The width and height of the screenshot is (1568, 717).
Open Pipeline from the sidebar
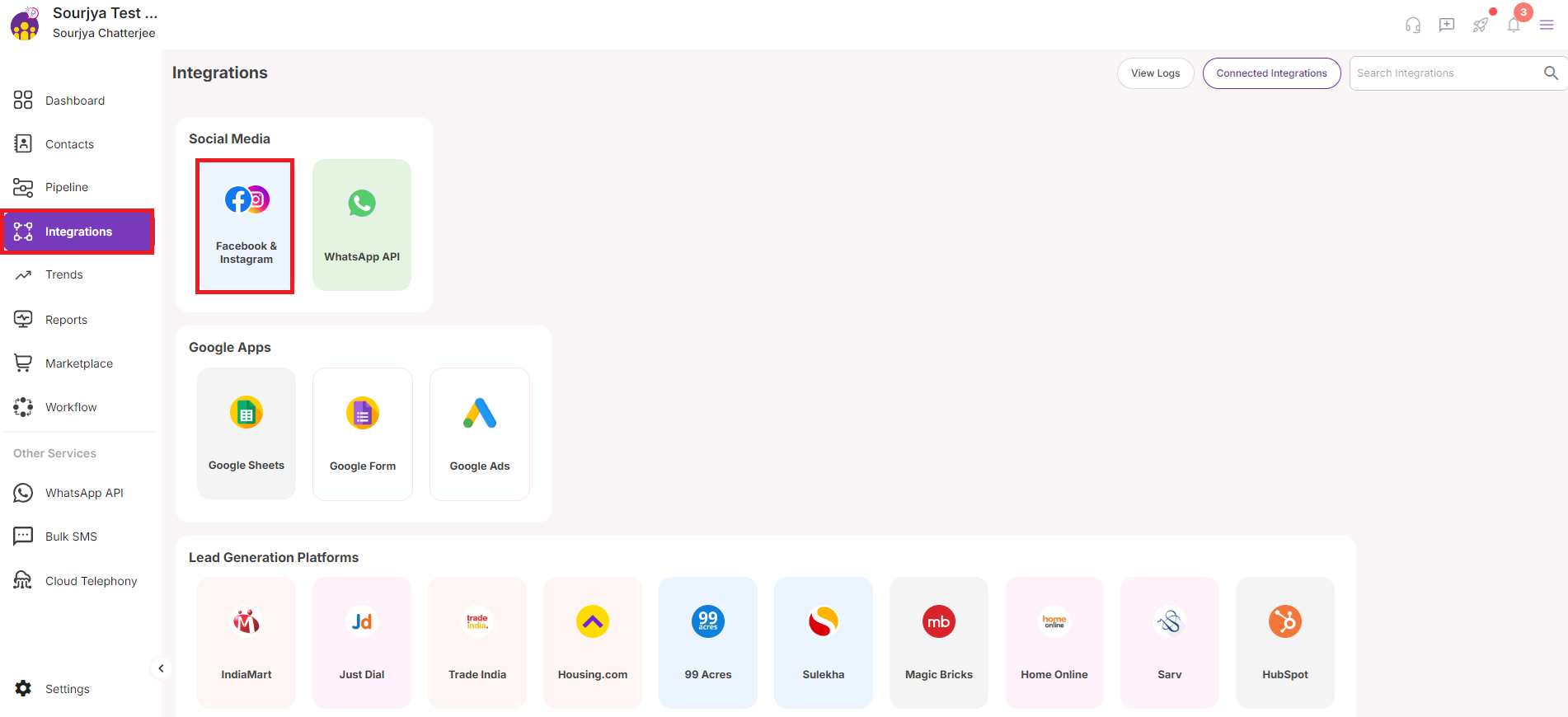click(67, 187)
